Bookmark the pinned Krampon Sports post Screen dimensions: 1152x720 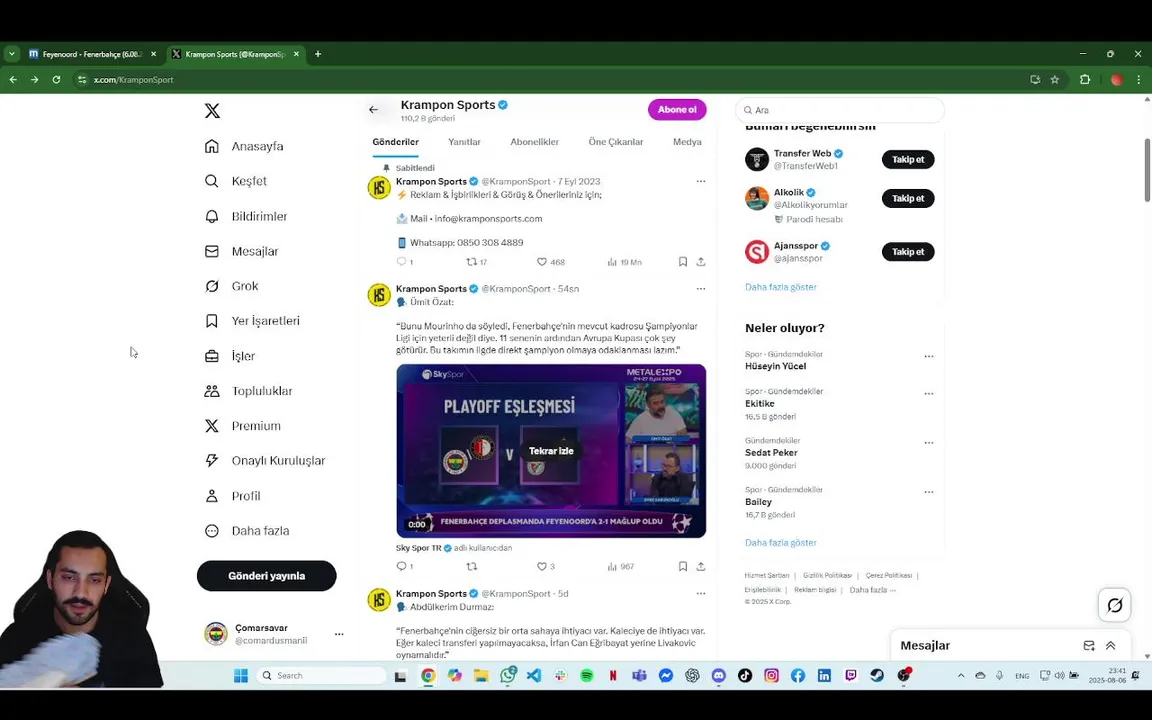pos(683,262)
